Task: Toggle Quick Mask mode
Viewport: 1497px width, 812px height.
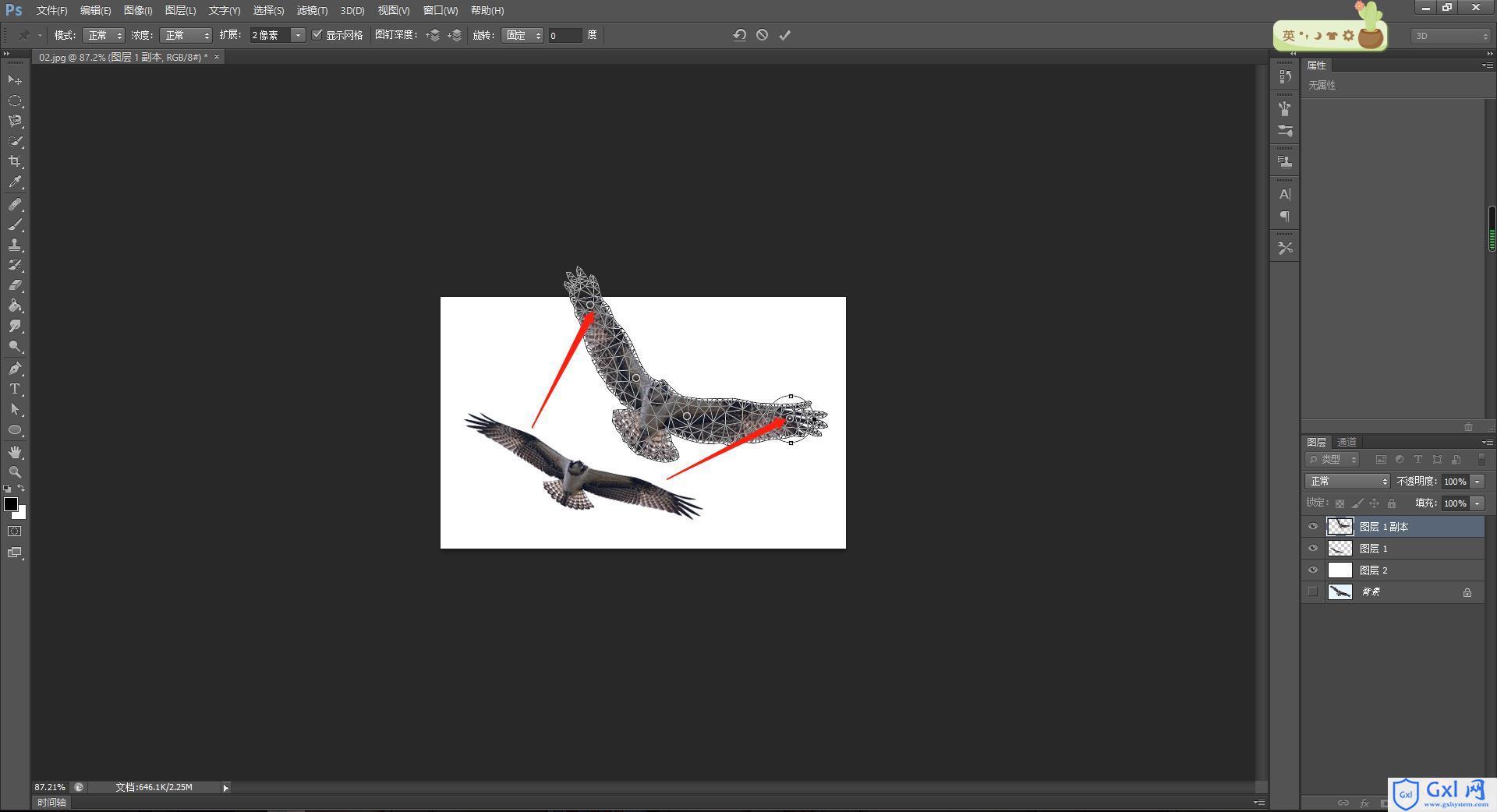Action: 15,531
